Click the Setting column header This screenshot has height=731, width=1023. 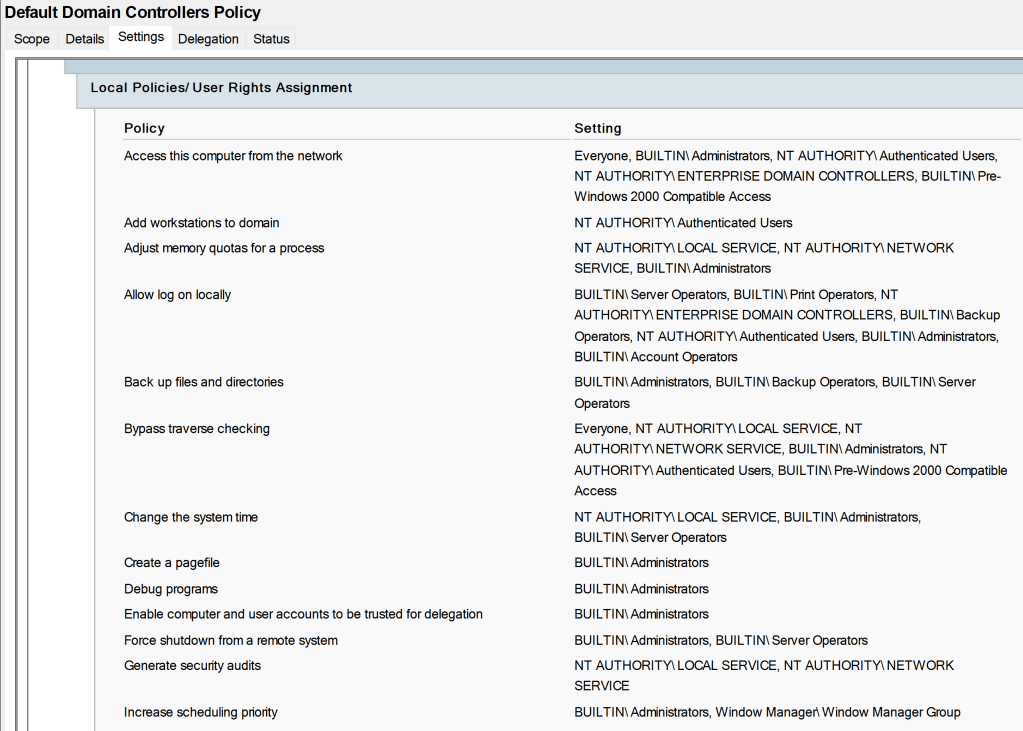tap(597, 128)
